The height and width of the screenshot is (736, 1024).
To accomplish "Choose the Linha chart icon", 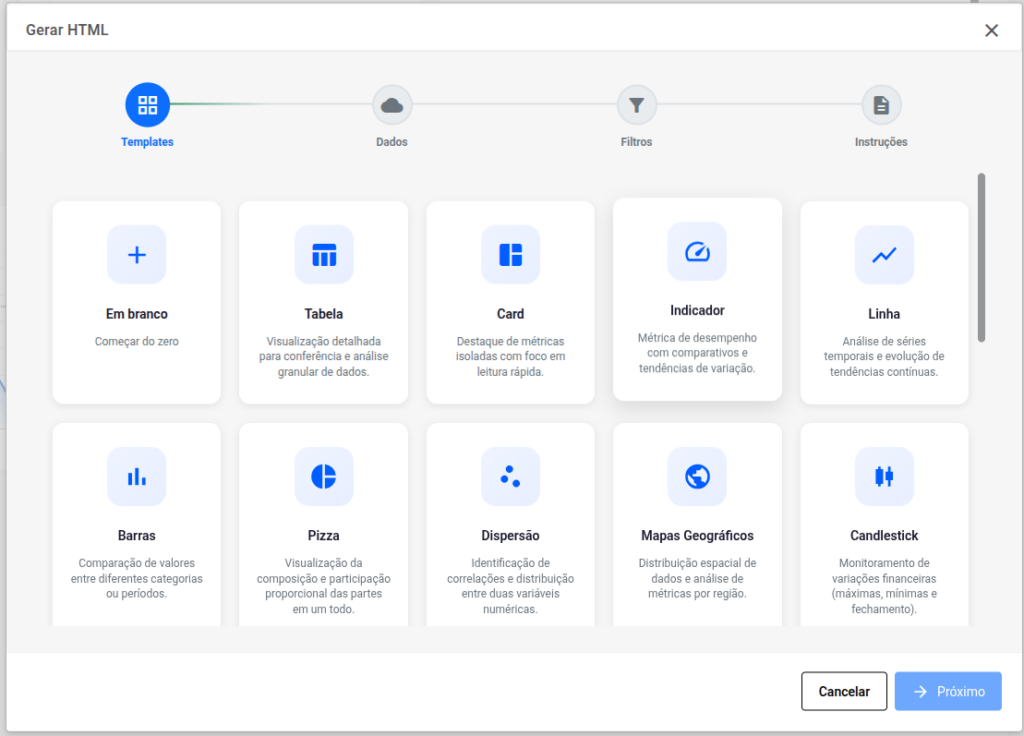I will (x=884, y=254).
